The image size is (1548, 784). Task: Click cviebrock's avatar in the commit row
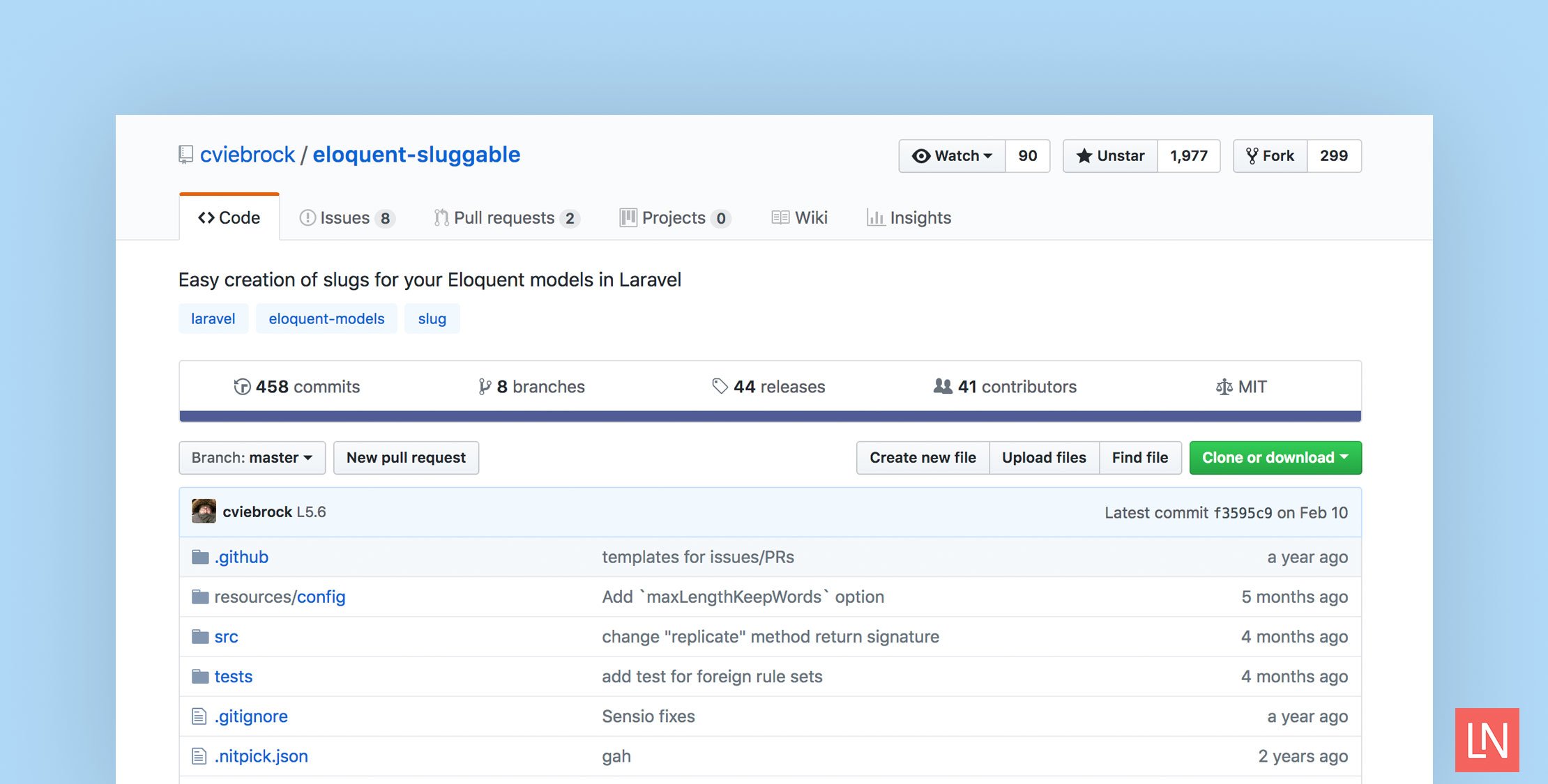point(204,511)
